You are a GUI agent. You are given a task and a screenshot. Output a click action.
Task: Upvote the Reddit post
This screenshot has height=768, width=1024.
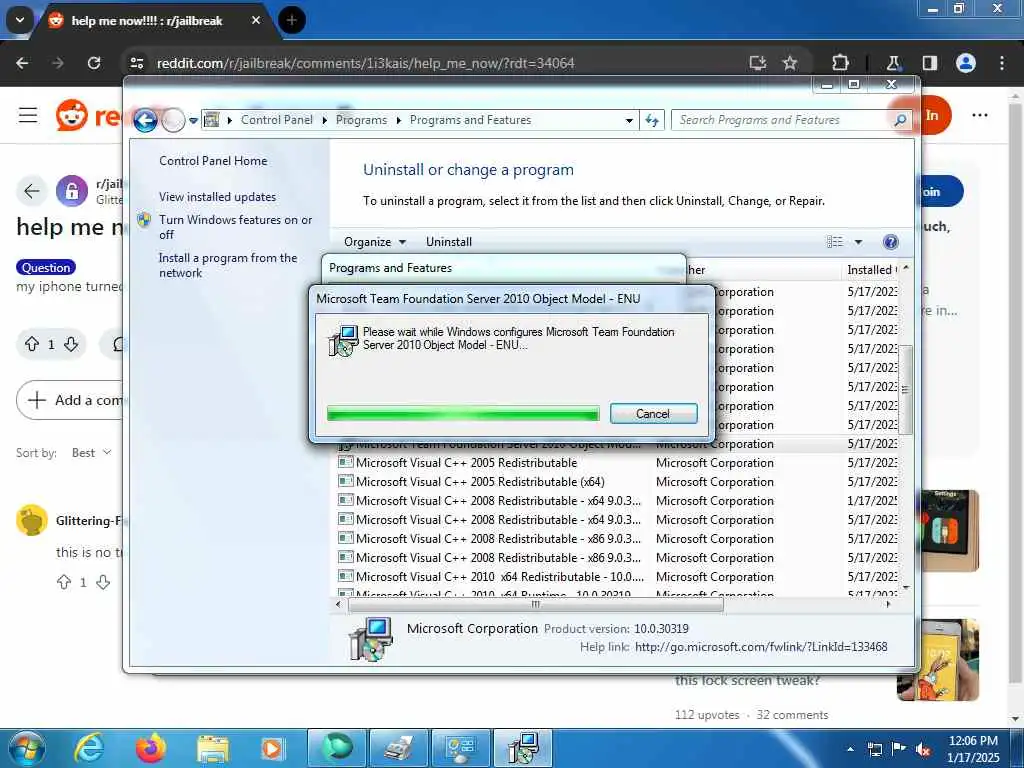tap(31, 344)
